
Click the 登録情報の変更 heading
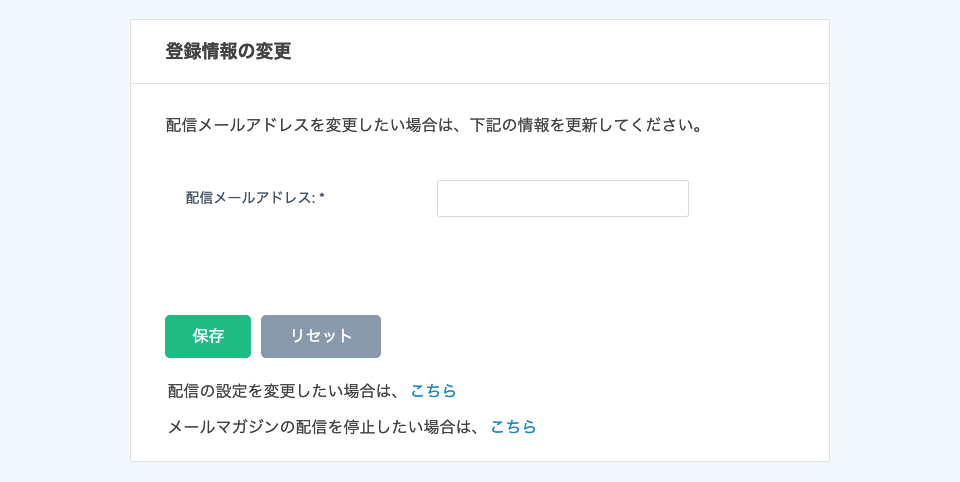click(x=228, y=52)
